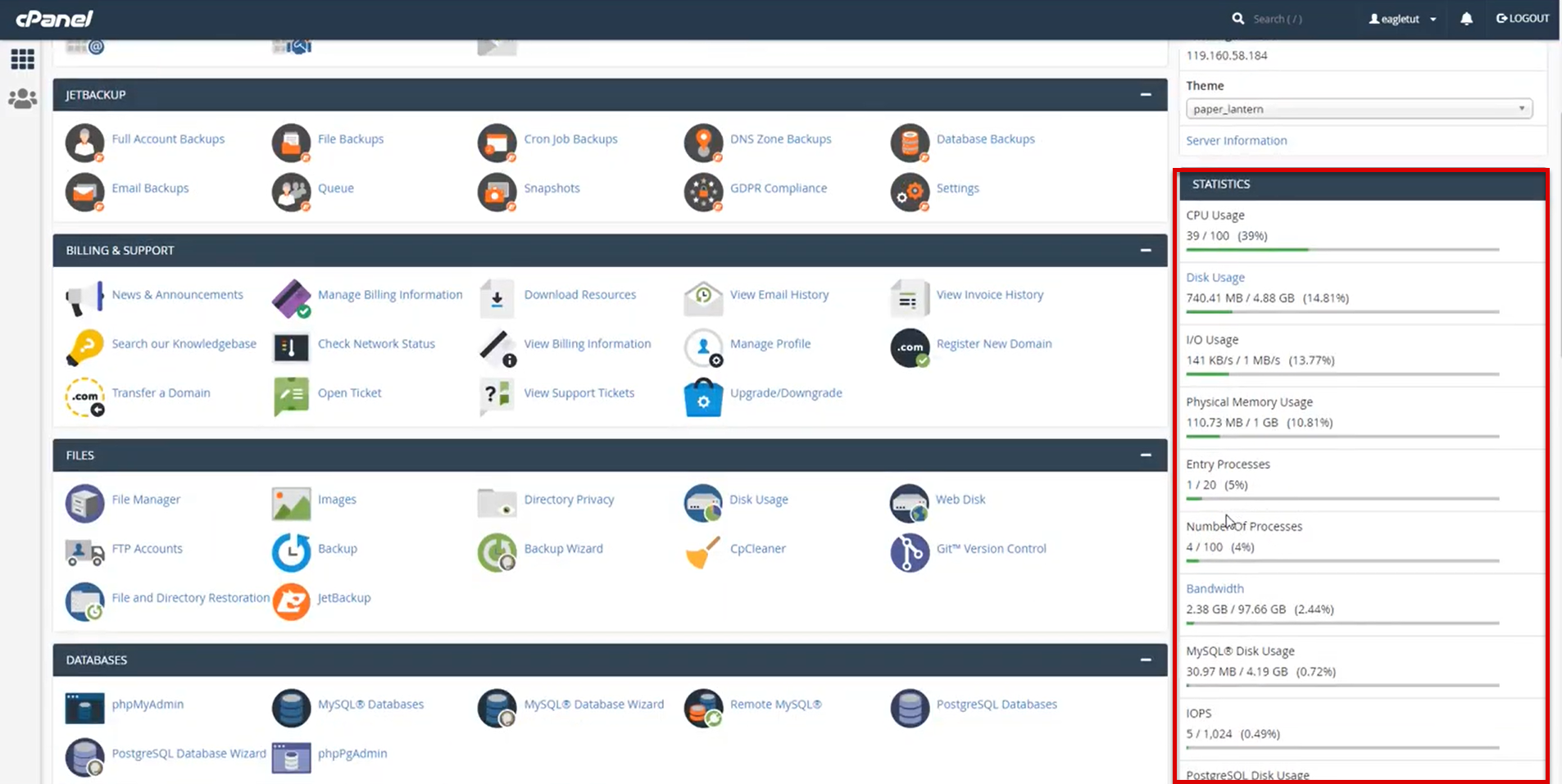Image resolution: width=1562 pixels, height=784 pixels.
Task: Click the phpMyAdmin icon
Action: tap(84, 707)
